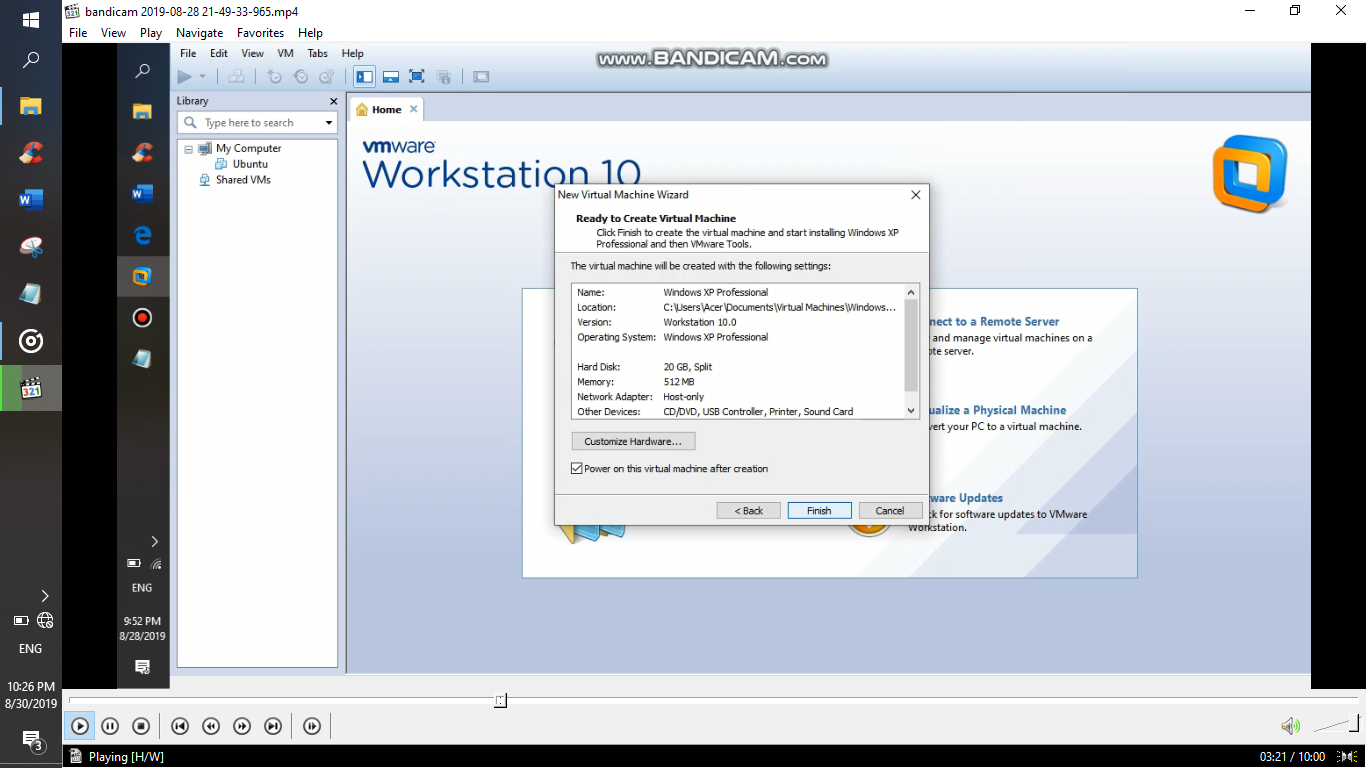Cancel the New Virtual Machine Wizard
1366x768 pixels.
[x=890, y=510]
